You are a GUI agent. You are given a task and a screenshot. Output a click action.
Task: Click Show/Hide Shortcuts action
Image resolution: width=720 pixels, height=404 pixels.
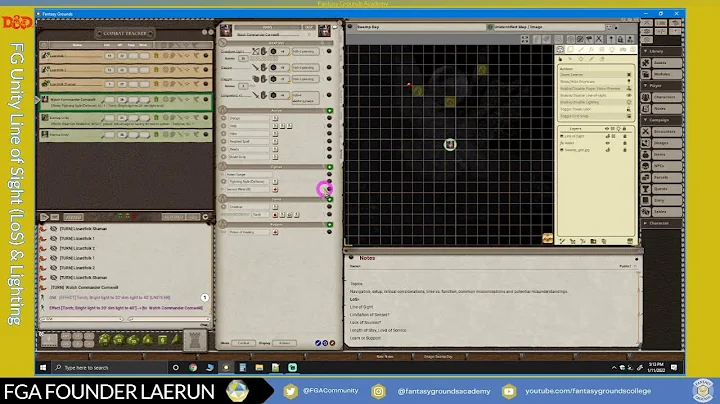pyautogui.click(x=595, y=82)
